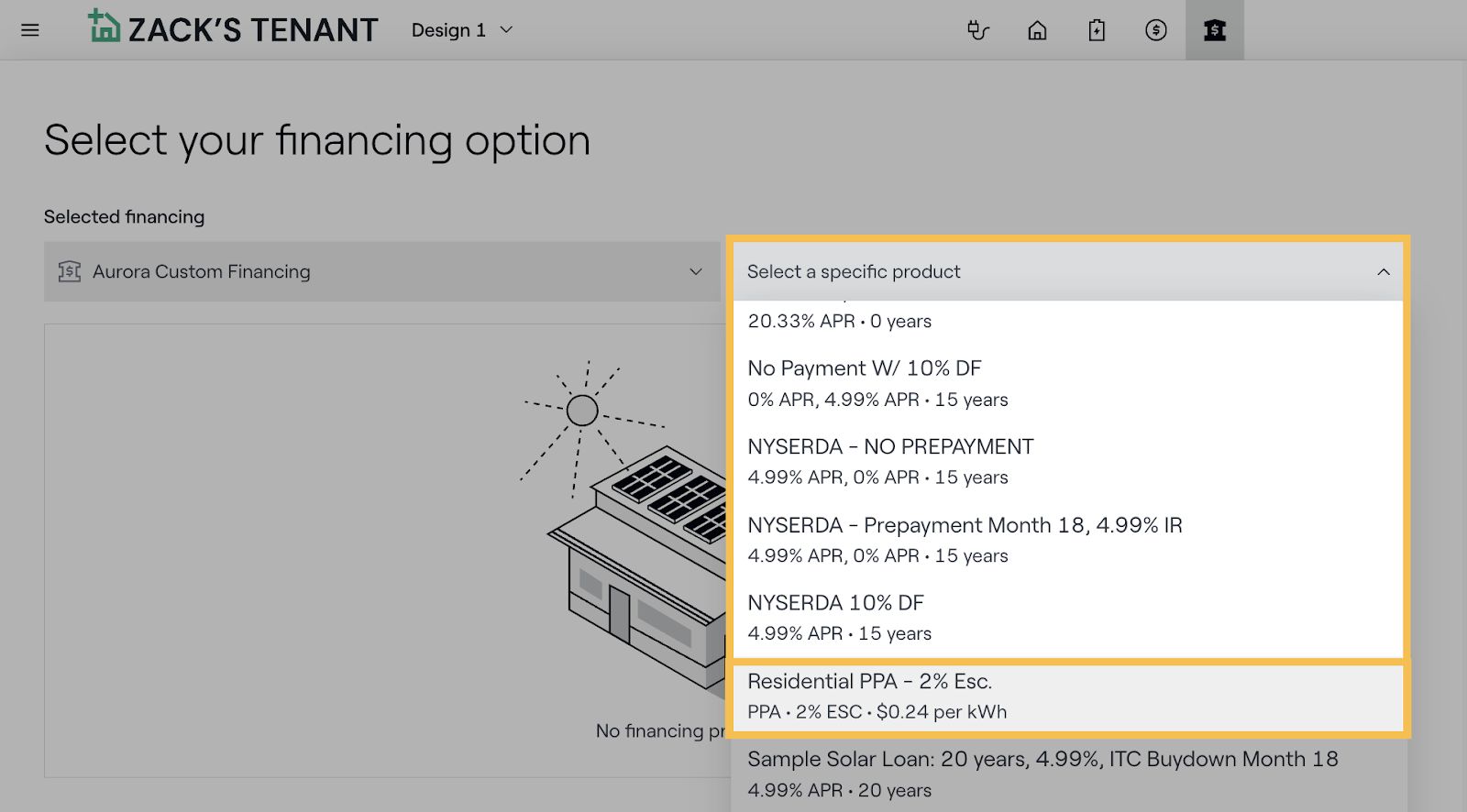The image size is (1467, 812).
Task: Choose NYSERDA Prepayment Month 18 option
Action: [964, 539]
